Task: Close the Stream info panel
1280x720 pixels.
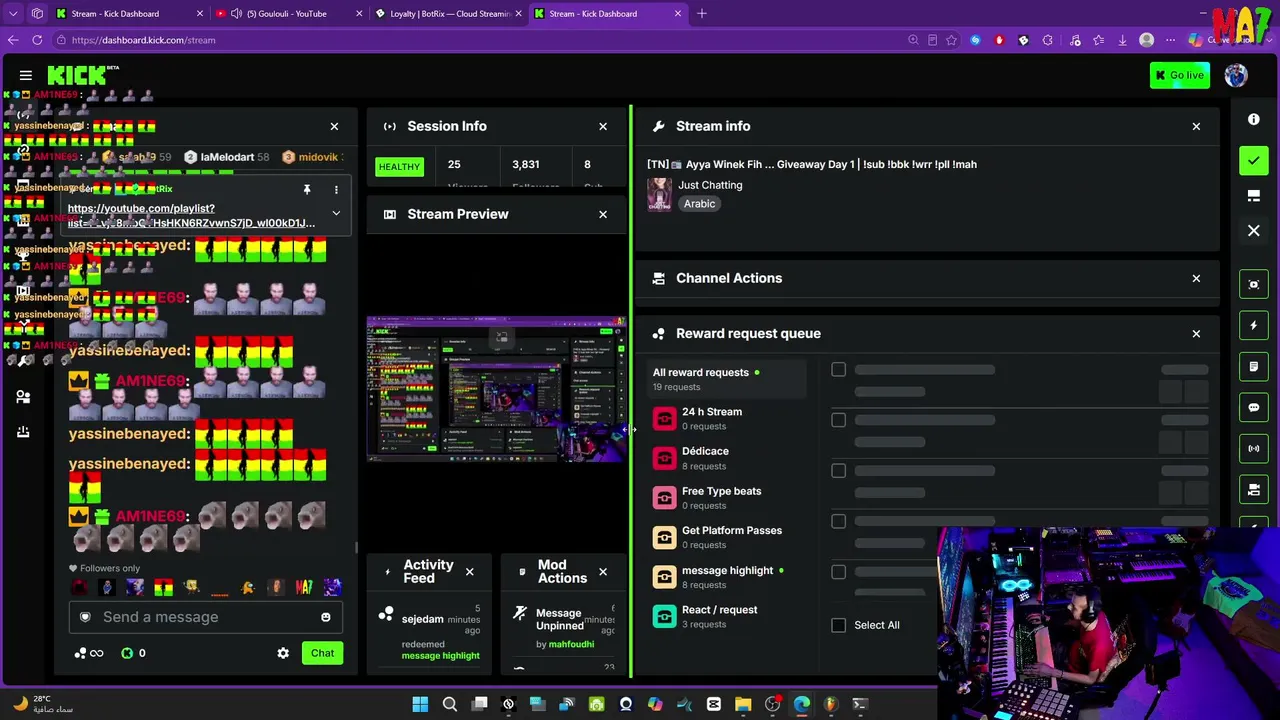Action: coord(1196,126)
